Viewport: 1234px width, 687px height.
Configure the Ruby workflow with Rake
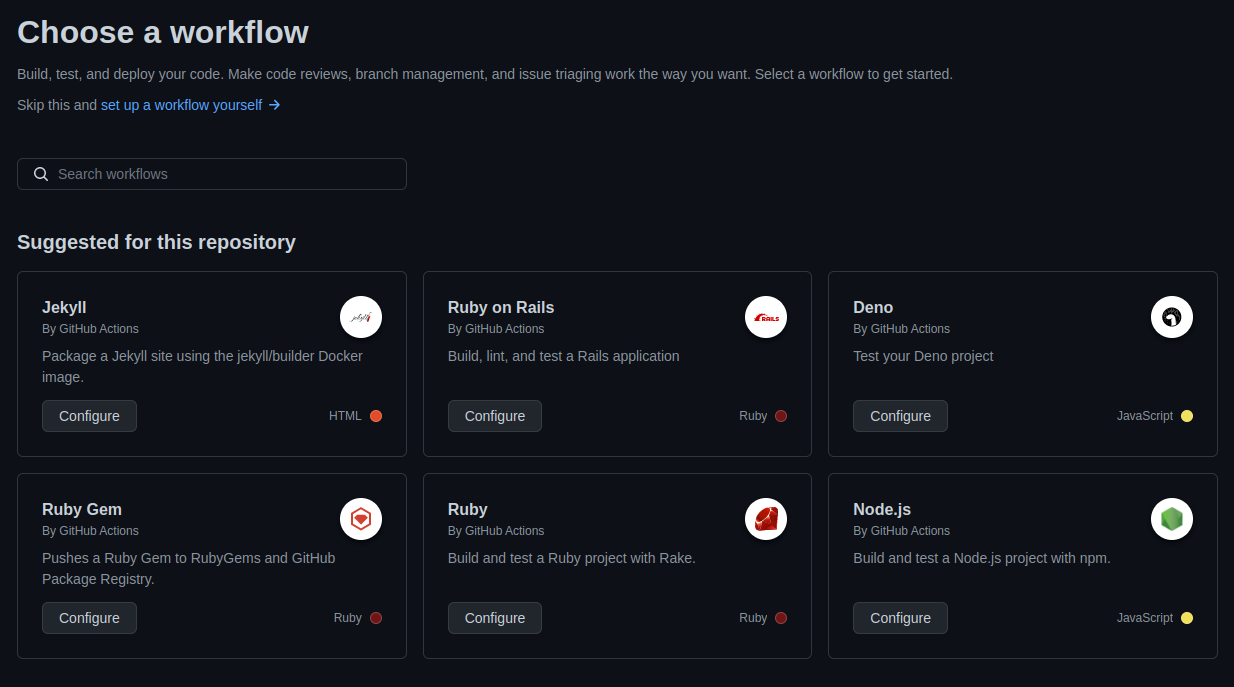495,618
